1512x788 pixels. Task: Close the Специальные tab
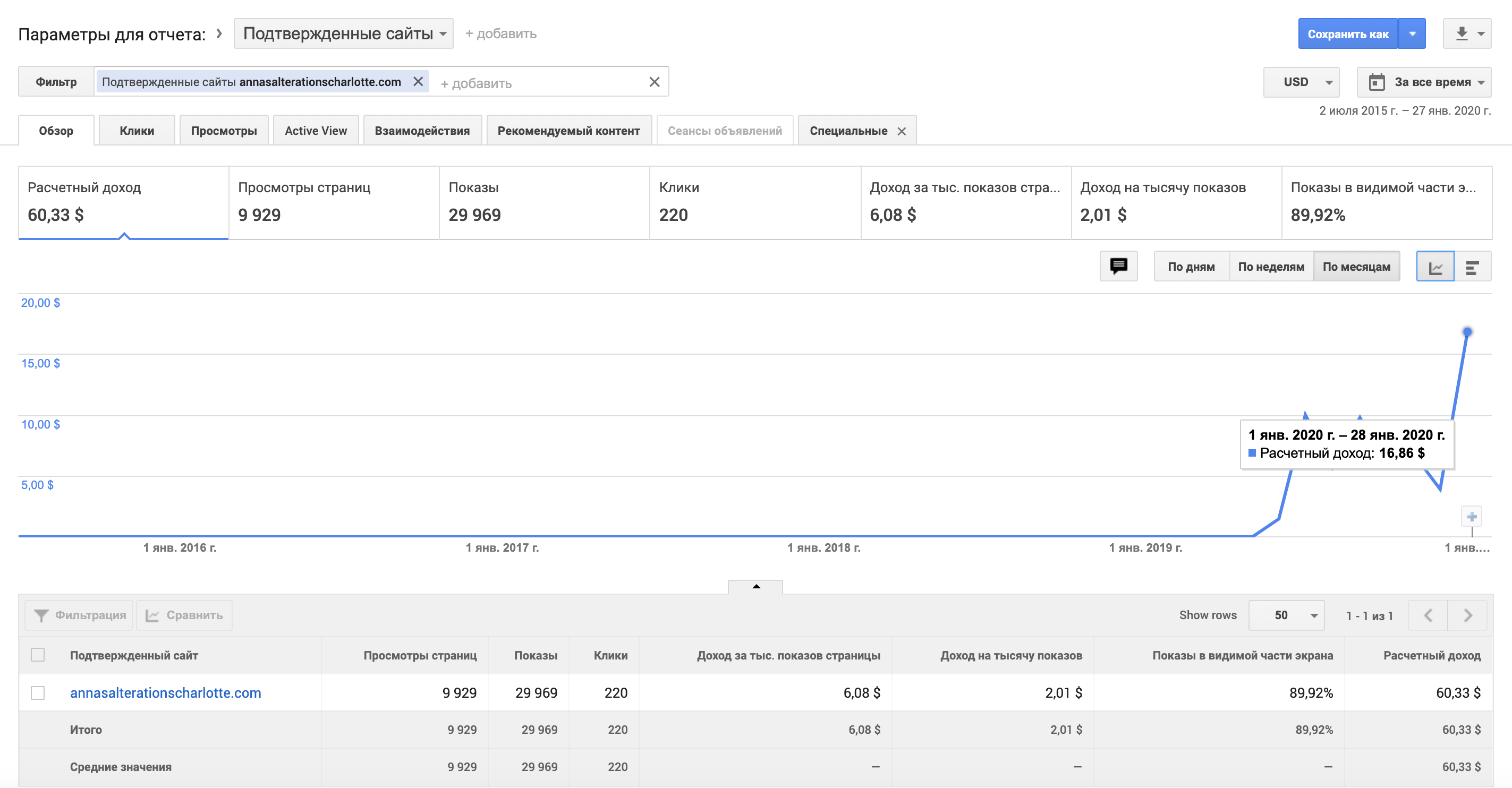pos(902,132)
